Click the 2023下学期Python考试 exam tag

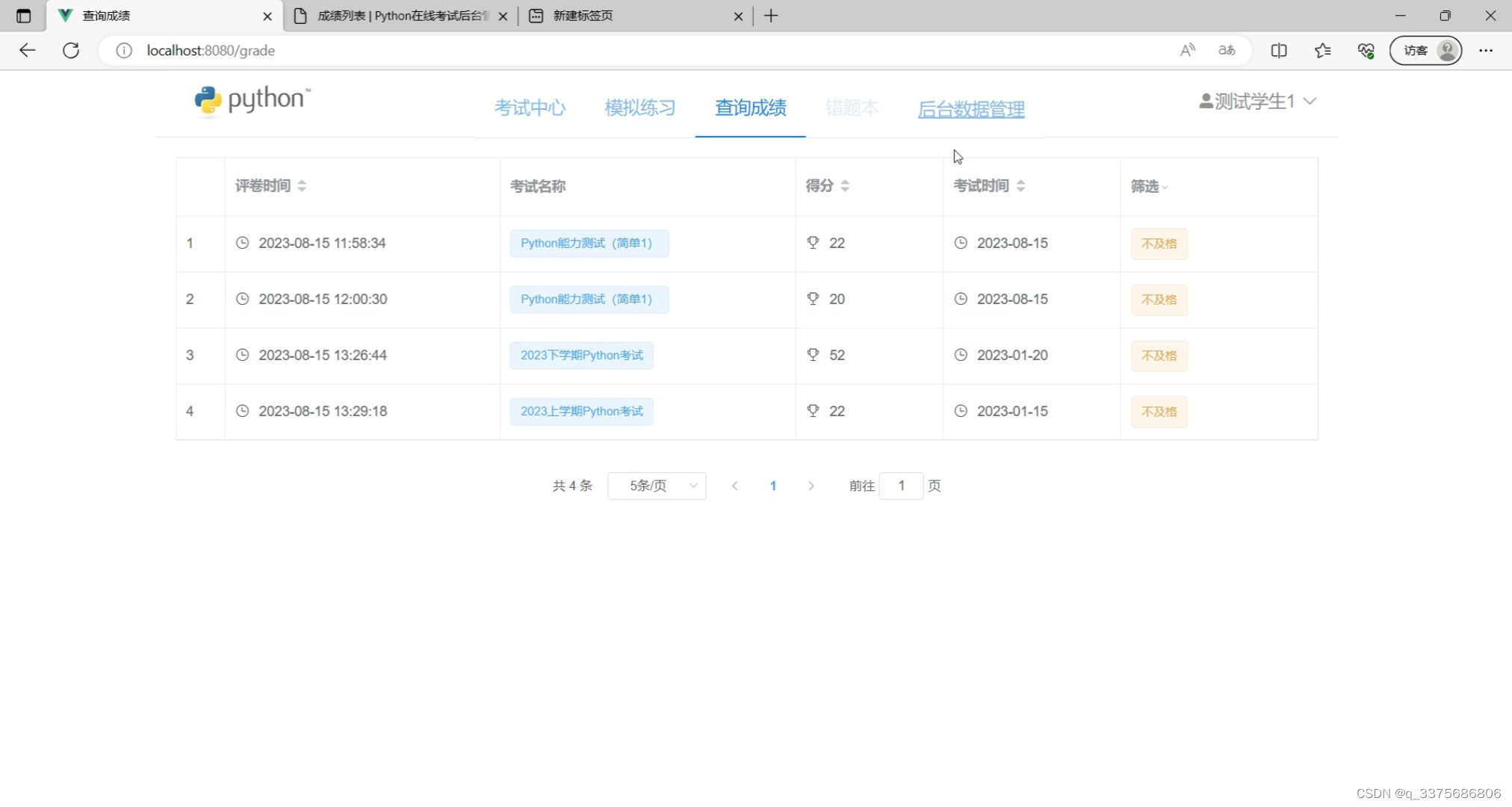581,356
